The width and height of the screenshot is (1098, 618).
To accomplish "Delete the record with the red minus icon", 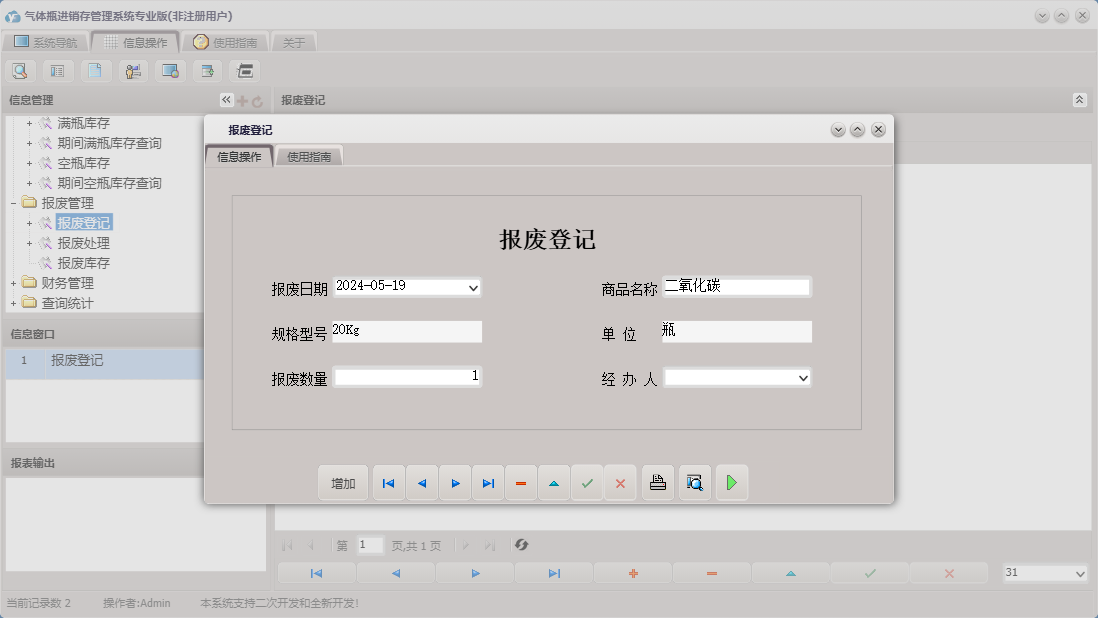I will coord(520,482).
